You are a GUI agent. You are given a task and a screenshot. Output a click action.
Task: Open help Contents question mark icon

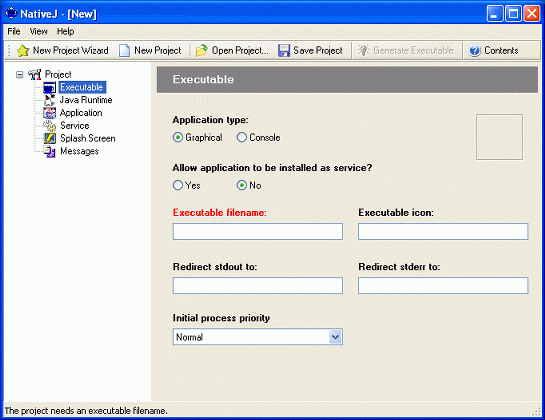click(x=474, y=51)
